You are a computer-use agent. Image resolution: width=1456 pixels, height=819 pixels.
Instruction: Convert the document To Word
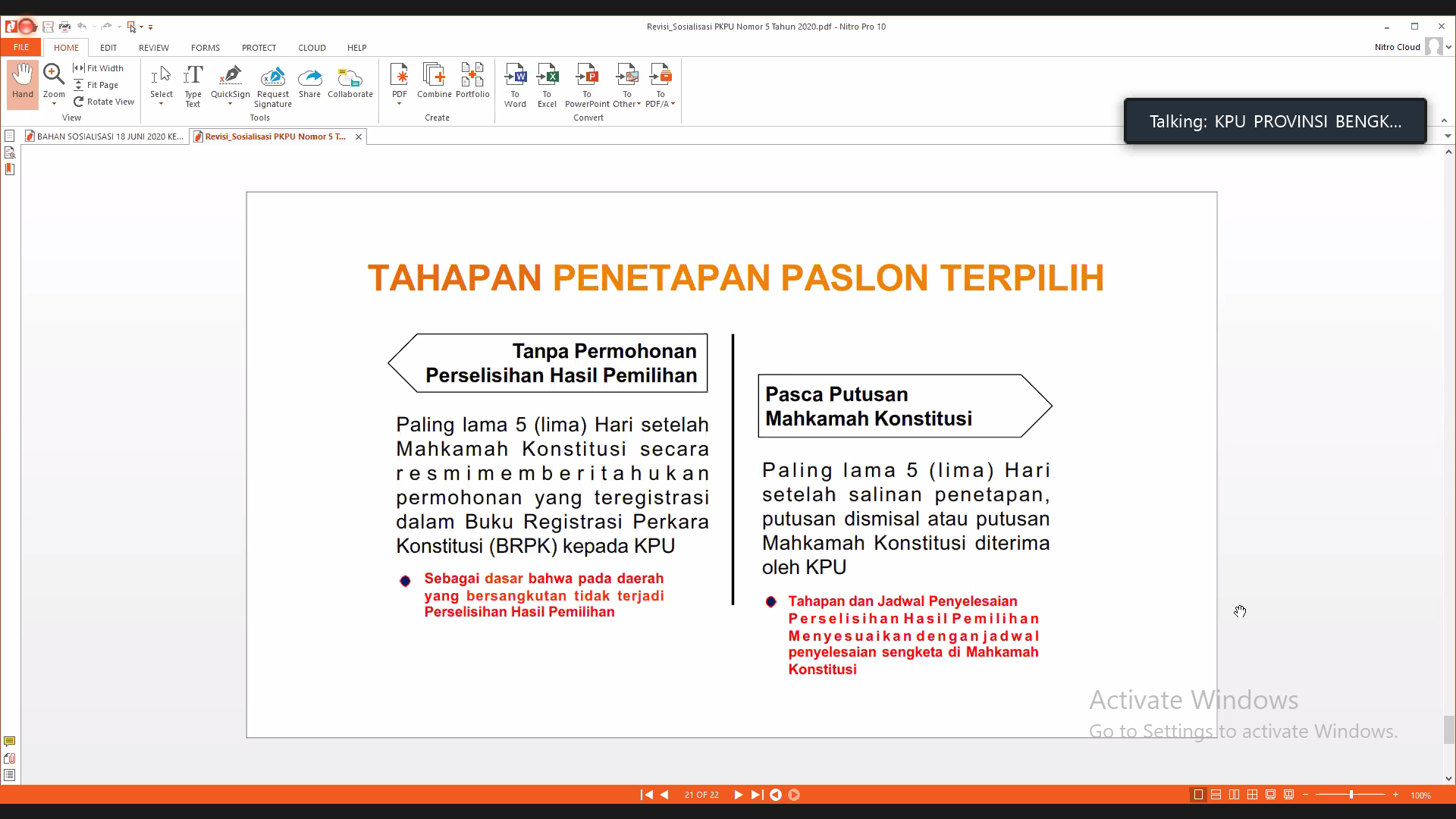pos(515,82)
